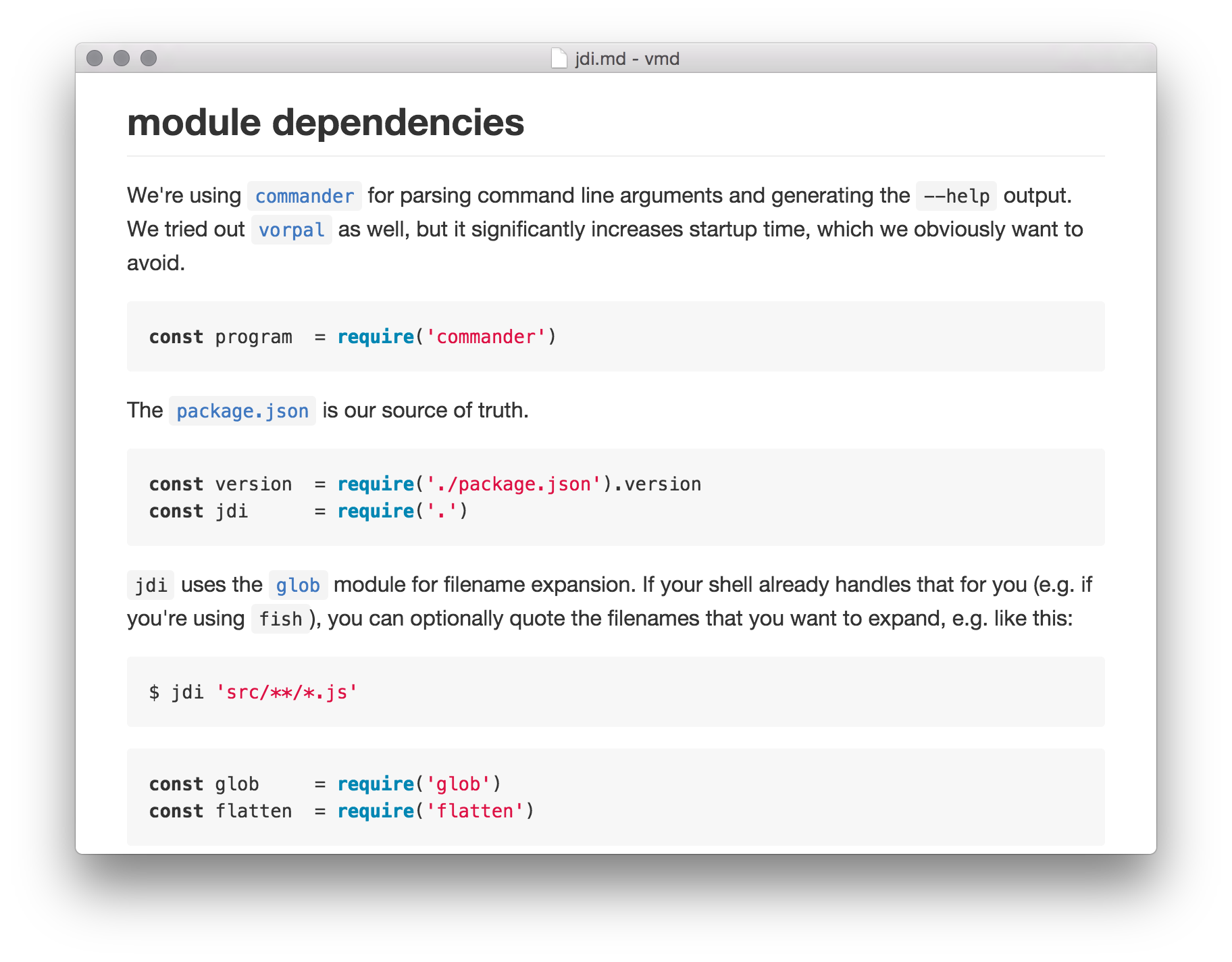1232x962 pixels.
Task: Close the vmd window
Action: (x=95, y=58)
